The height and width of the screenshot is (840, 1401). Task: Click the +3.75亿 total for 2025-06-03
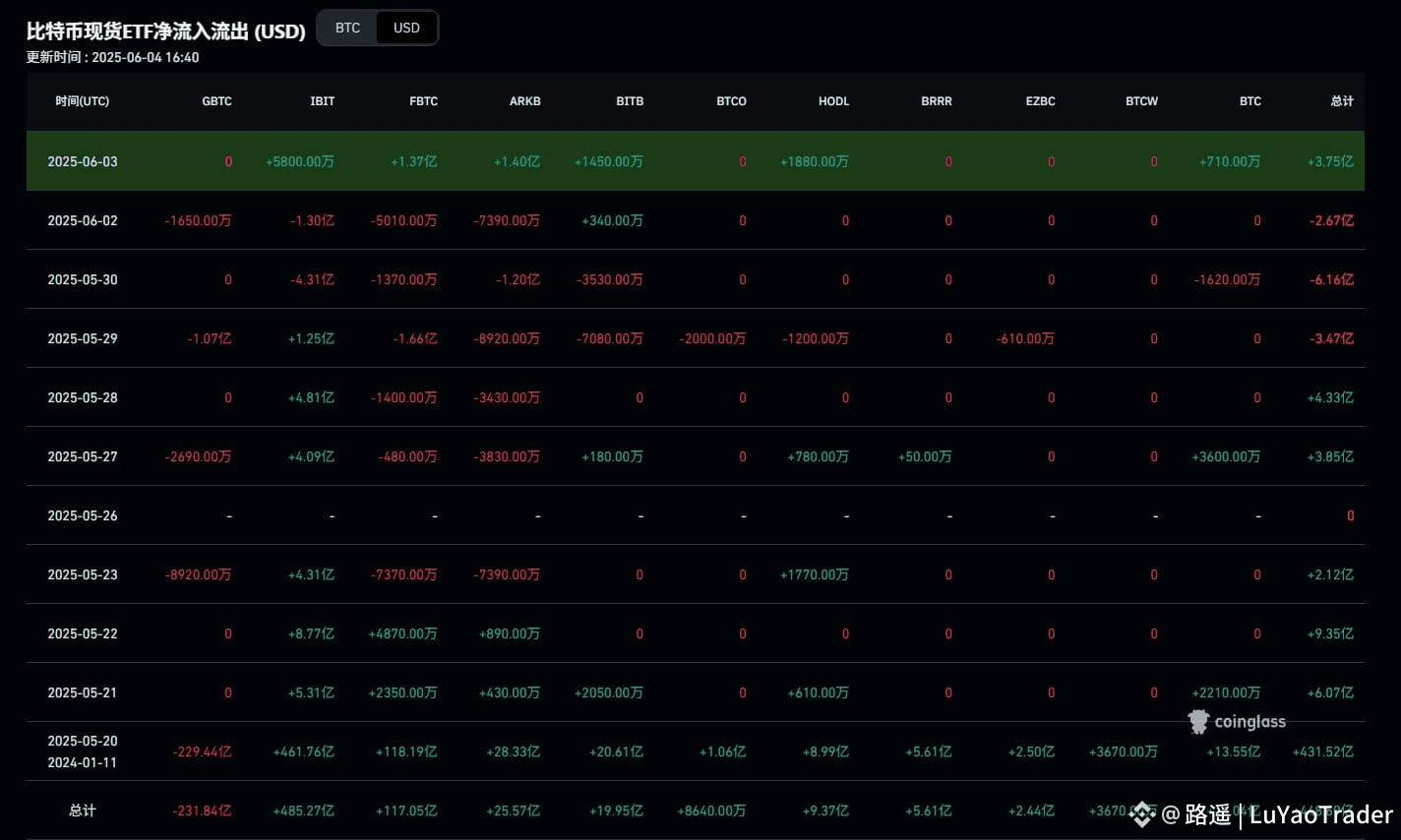(x=1330, y=161)
